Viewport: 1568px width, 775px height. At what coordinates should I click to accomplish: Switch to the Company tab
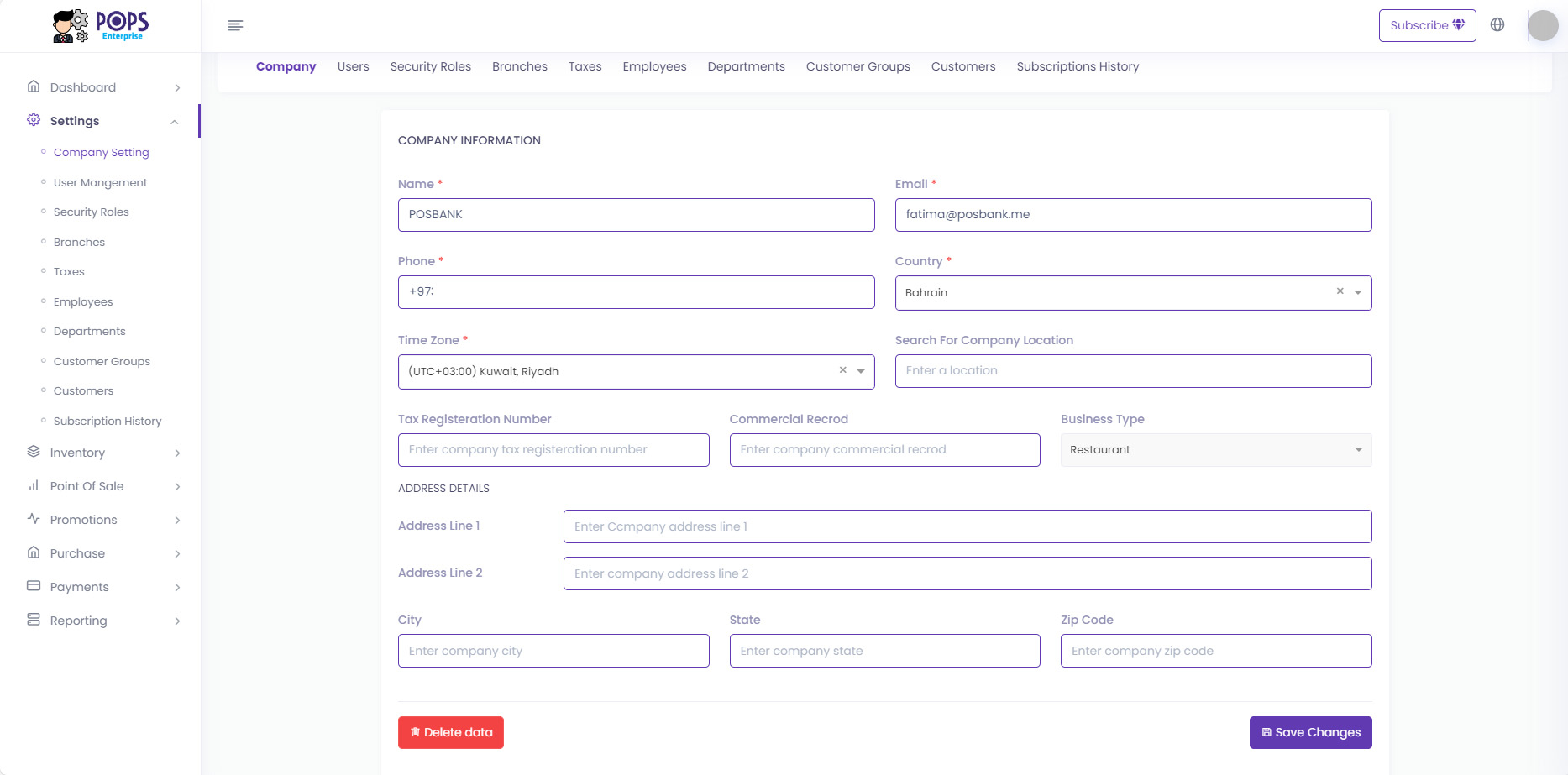[x=286, y=66]
